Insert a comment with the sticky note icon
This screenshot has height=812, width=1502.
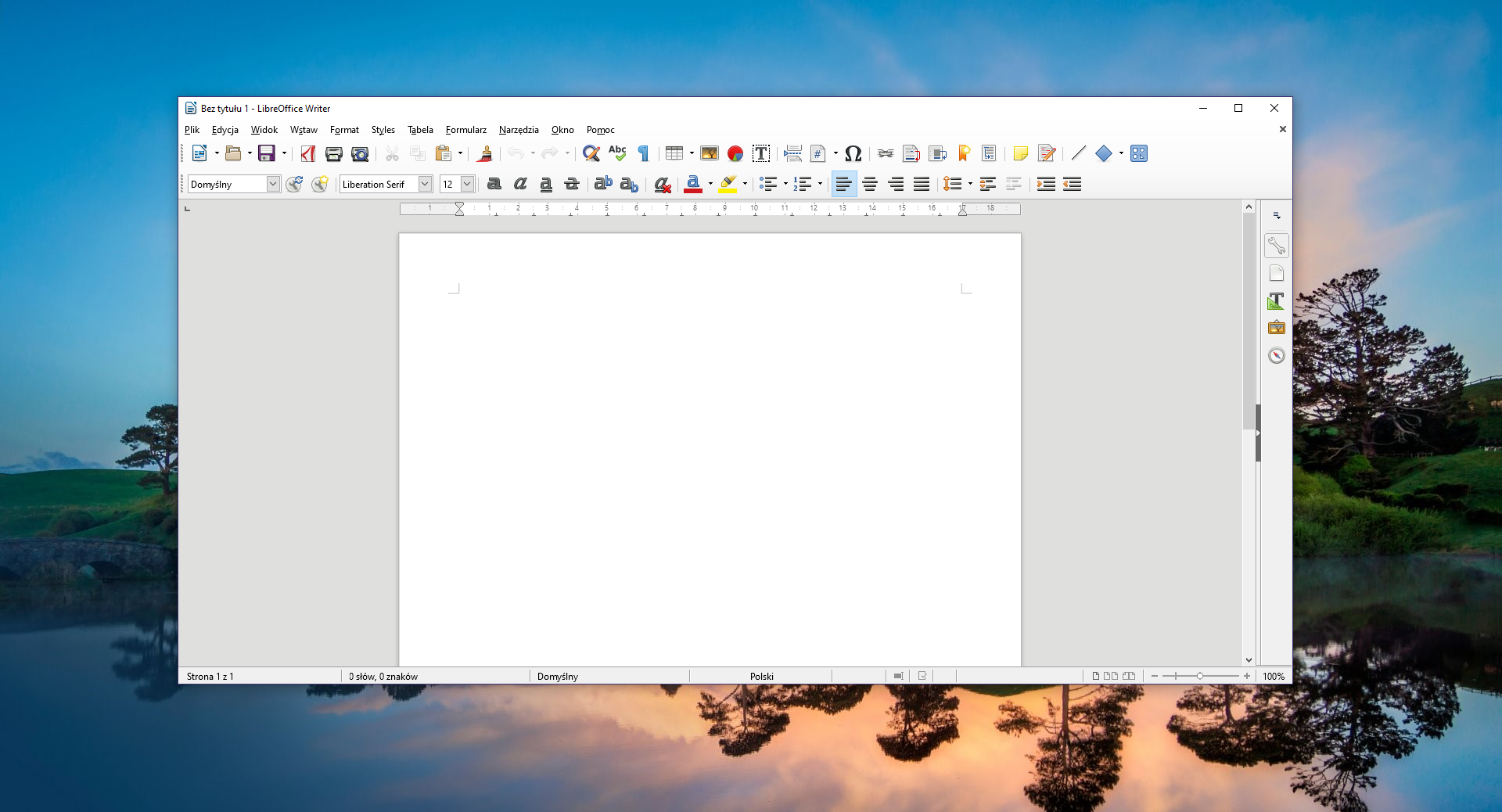click(x=1020, y=153)
